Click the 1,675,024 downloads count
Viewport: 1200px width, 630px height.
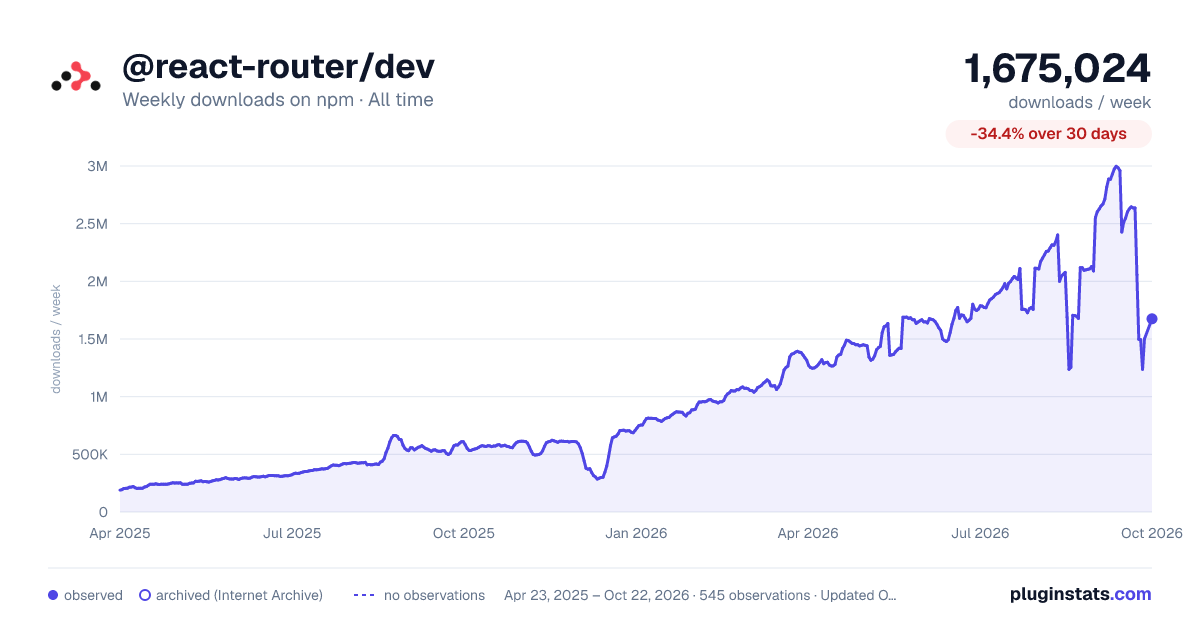[x=1057, y=69]
